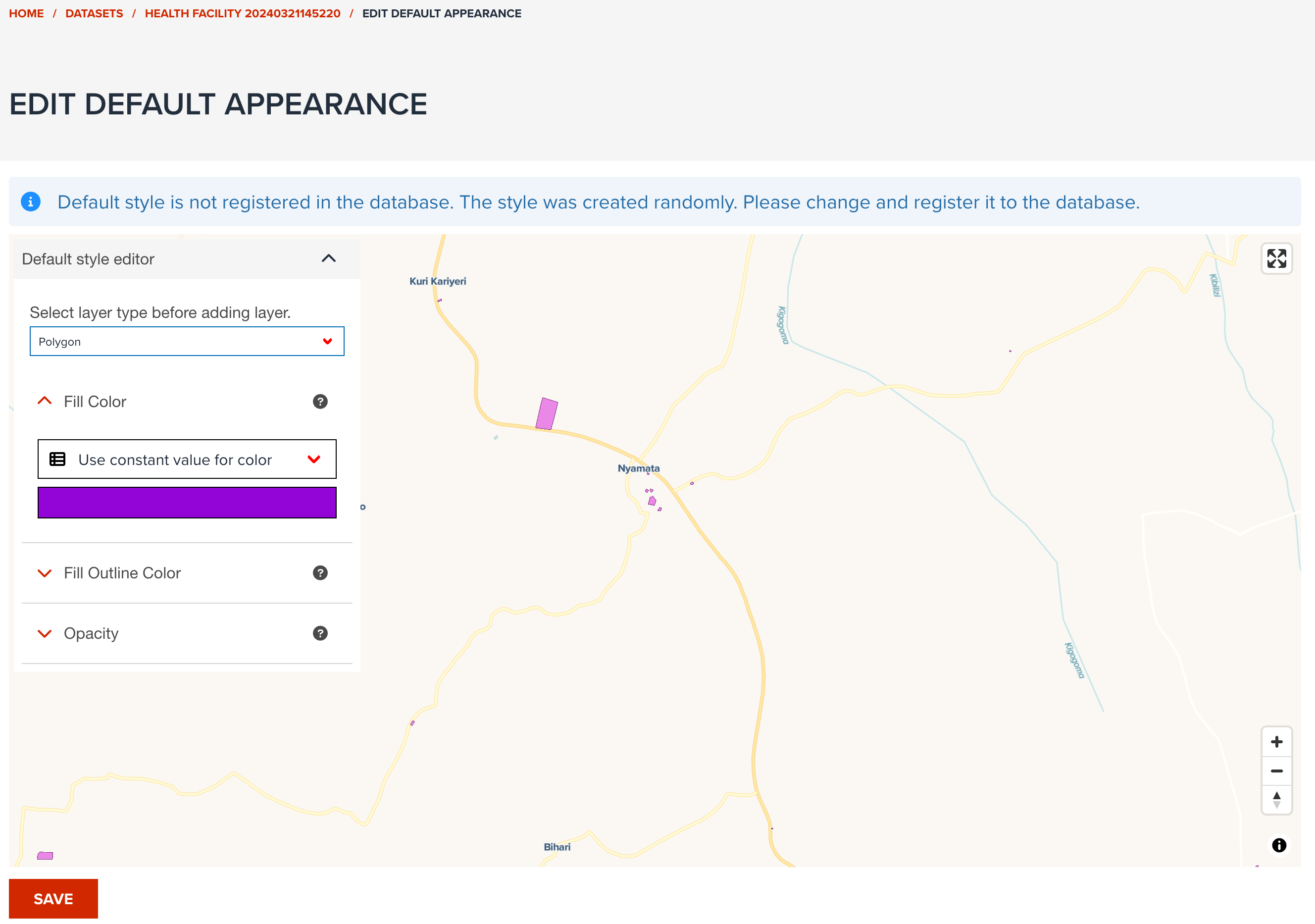Expand the Opacity section
This screenshot has height=924, width=1315.
(x=44, y=633)
